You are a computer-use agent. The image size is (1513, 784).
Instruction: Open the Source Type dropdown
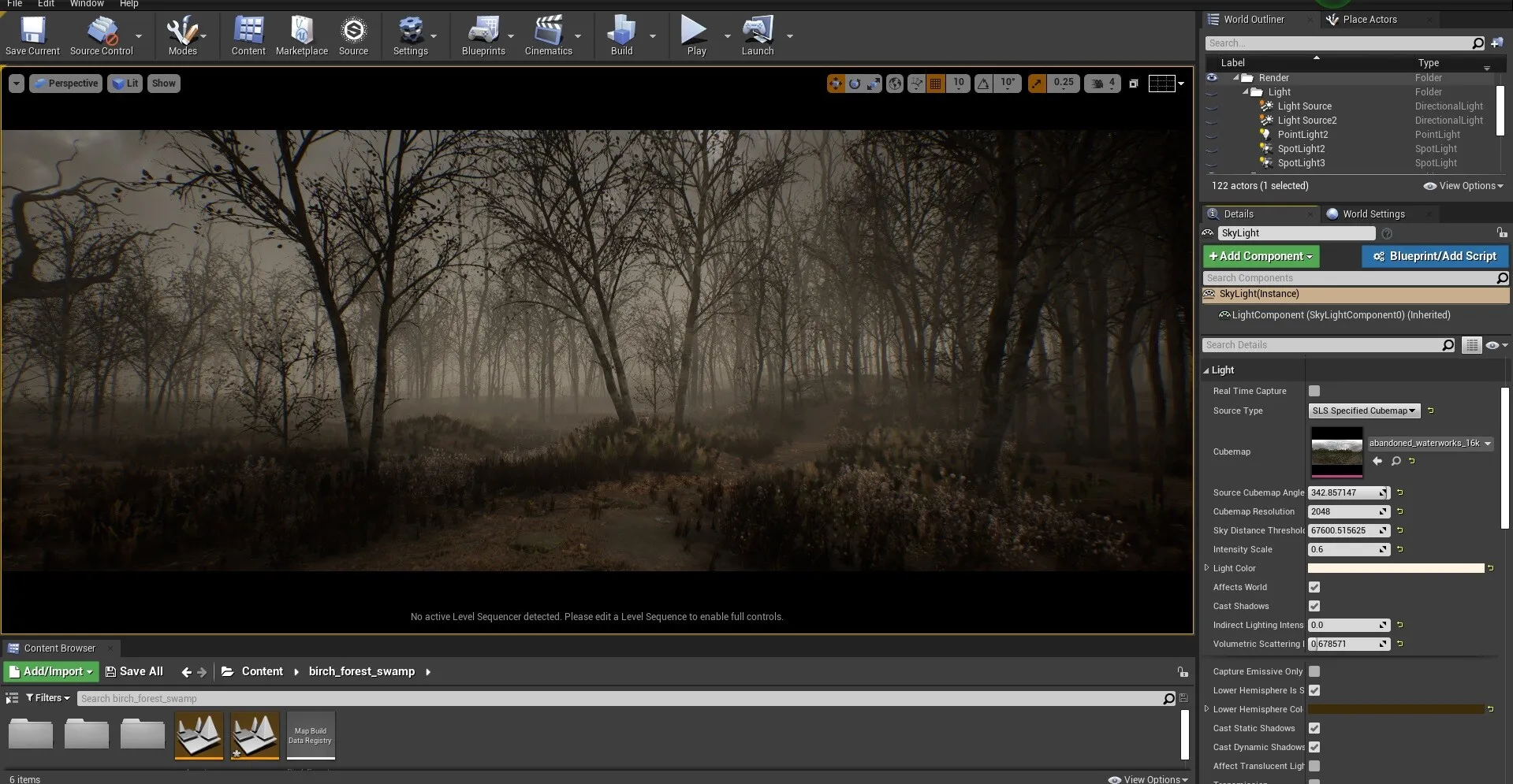[1363, 411]
